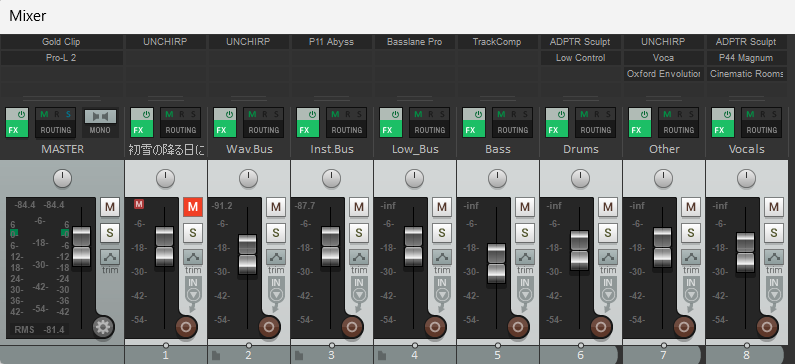Viewport: 795px width, 364px height.
Task: Arm record on the Inst.Bus track
Action: pos(352,327)
